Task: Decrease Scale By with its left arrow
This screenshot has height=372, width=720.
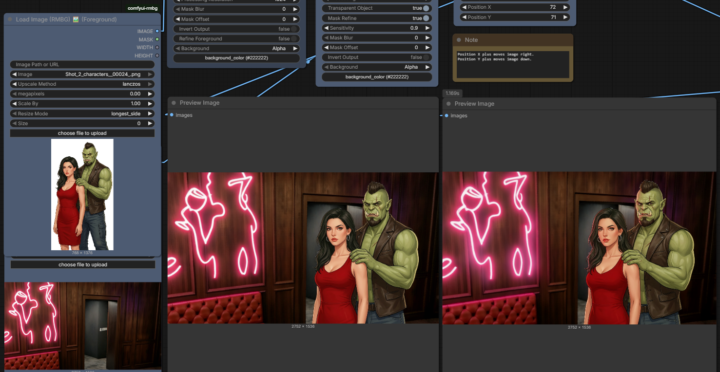Action: point(14,104)
